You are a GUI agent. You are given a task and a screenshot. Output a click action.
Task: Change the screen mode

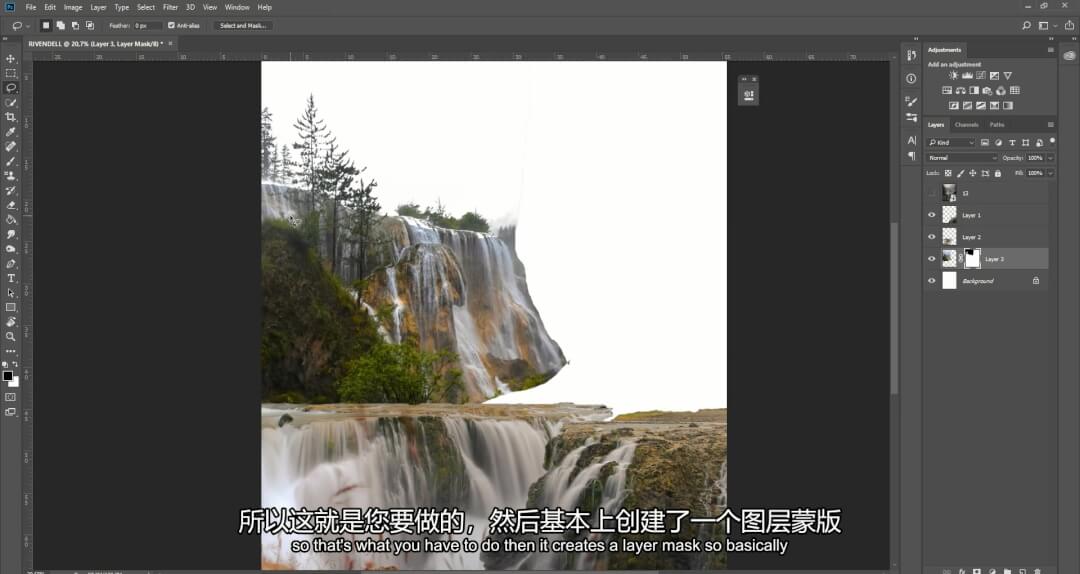[10, 412]
